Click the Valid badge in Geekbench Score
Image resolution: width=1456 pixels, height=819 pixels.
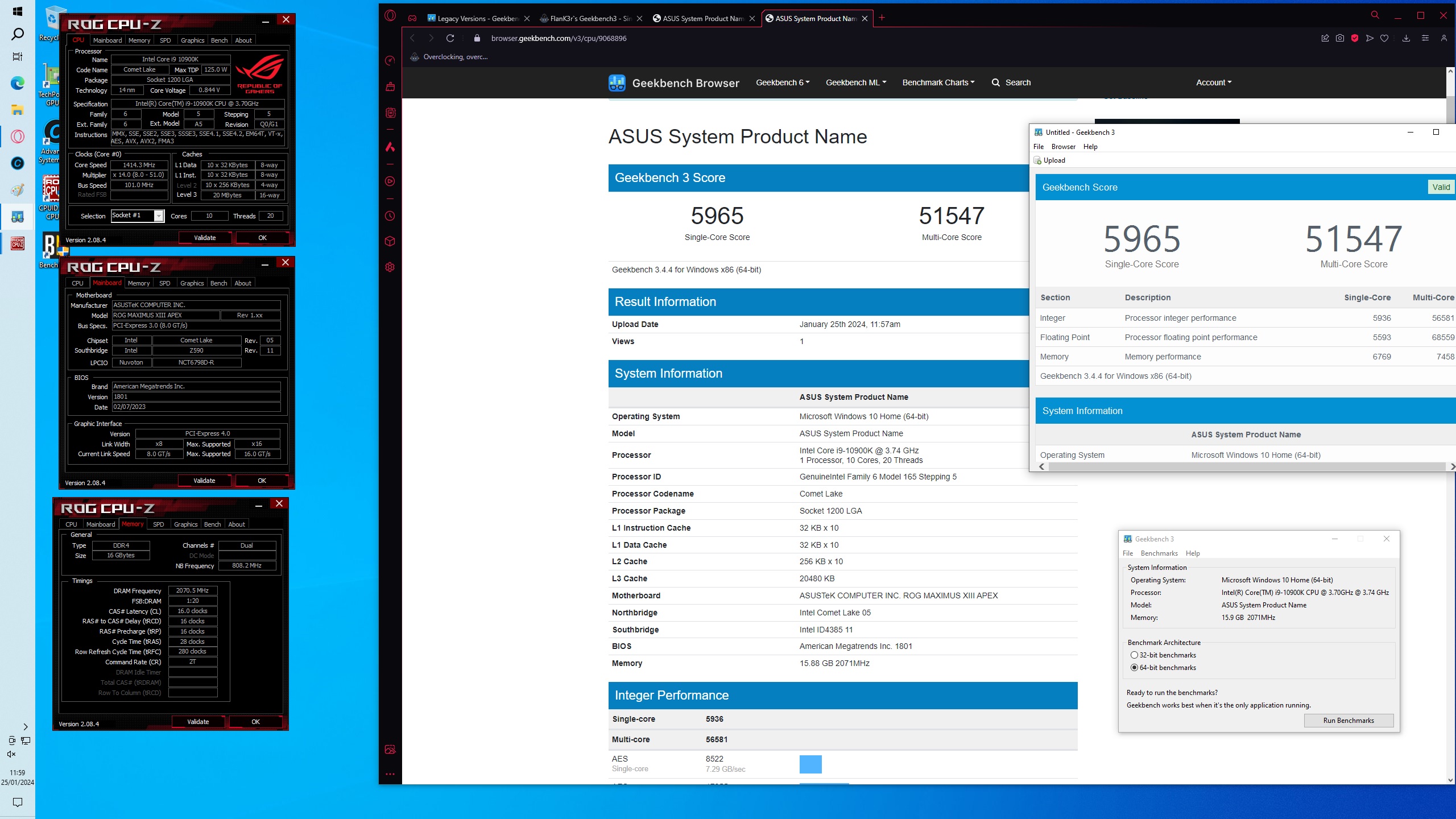1441,187
